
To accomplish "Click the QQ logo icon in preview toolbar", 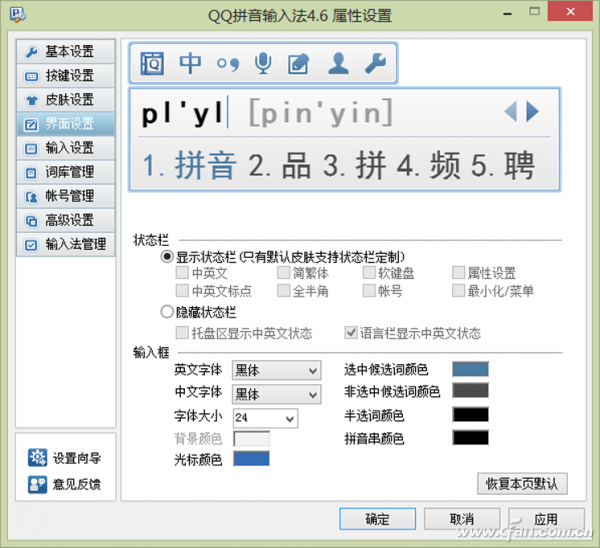I will 152,64.
